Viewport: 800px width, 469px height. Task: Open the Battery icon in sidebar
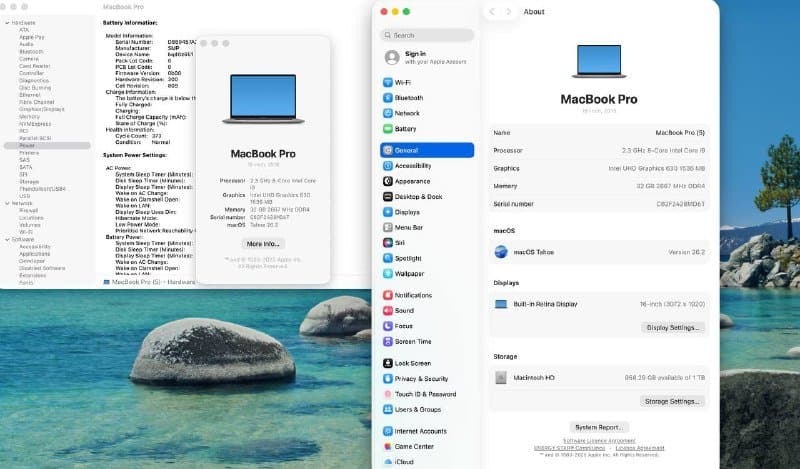[x=388, y=129]
